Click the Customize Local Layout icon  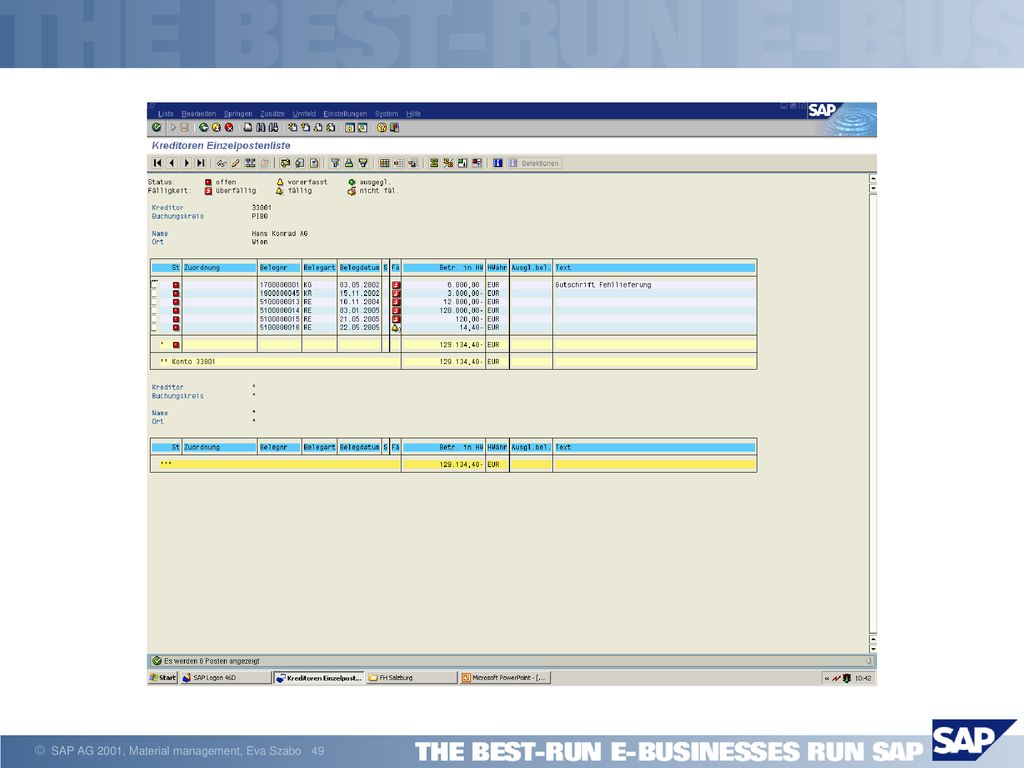(x=394, y=128)
